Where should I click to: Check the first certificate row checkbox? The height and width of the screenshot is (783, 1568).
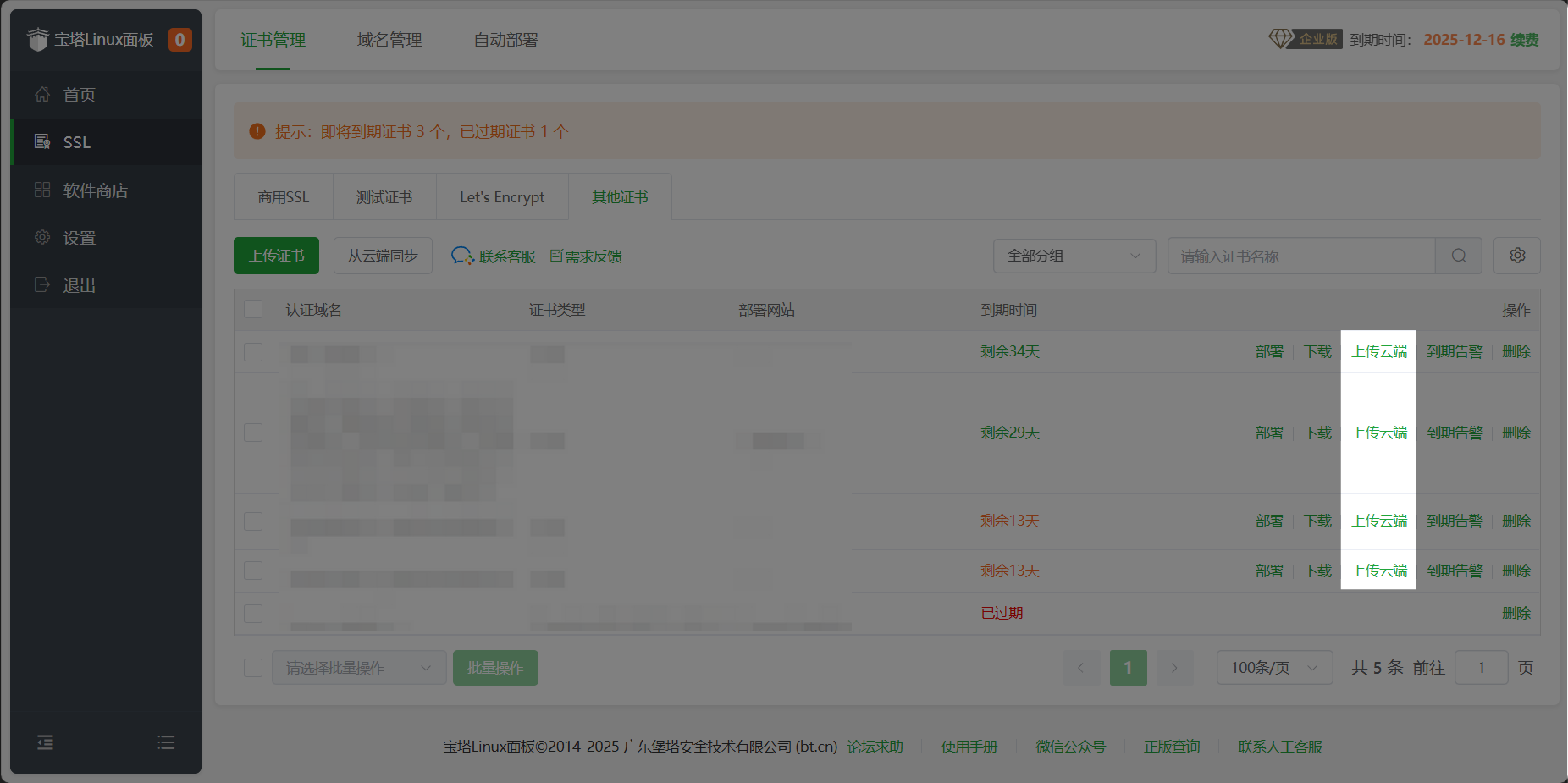253,352
